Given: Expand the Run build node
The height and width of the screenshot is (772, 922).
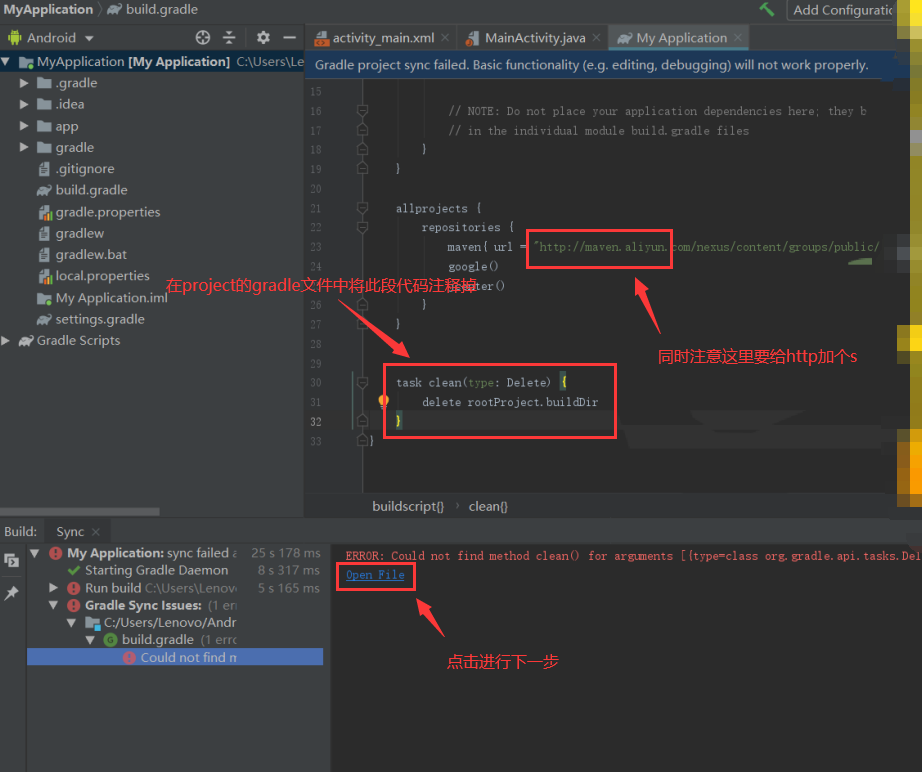Looking at the screenshot, I should (54, 587).
